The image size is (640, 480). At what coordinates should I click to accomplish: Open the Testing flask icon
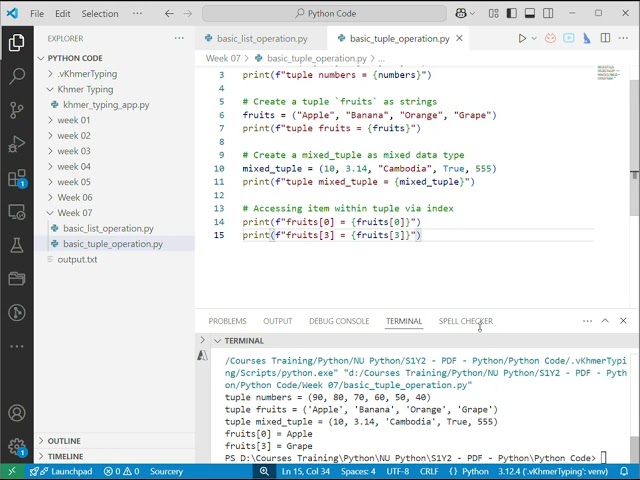tap(17, 245)
